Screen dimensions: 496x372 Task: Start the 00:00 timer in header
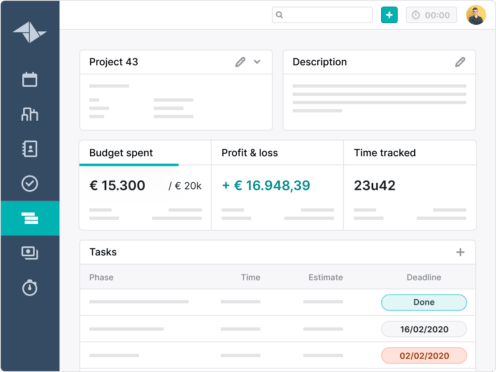tap(431, 15)
